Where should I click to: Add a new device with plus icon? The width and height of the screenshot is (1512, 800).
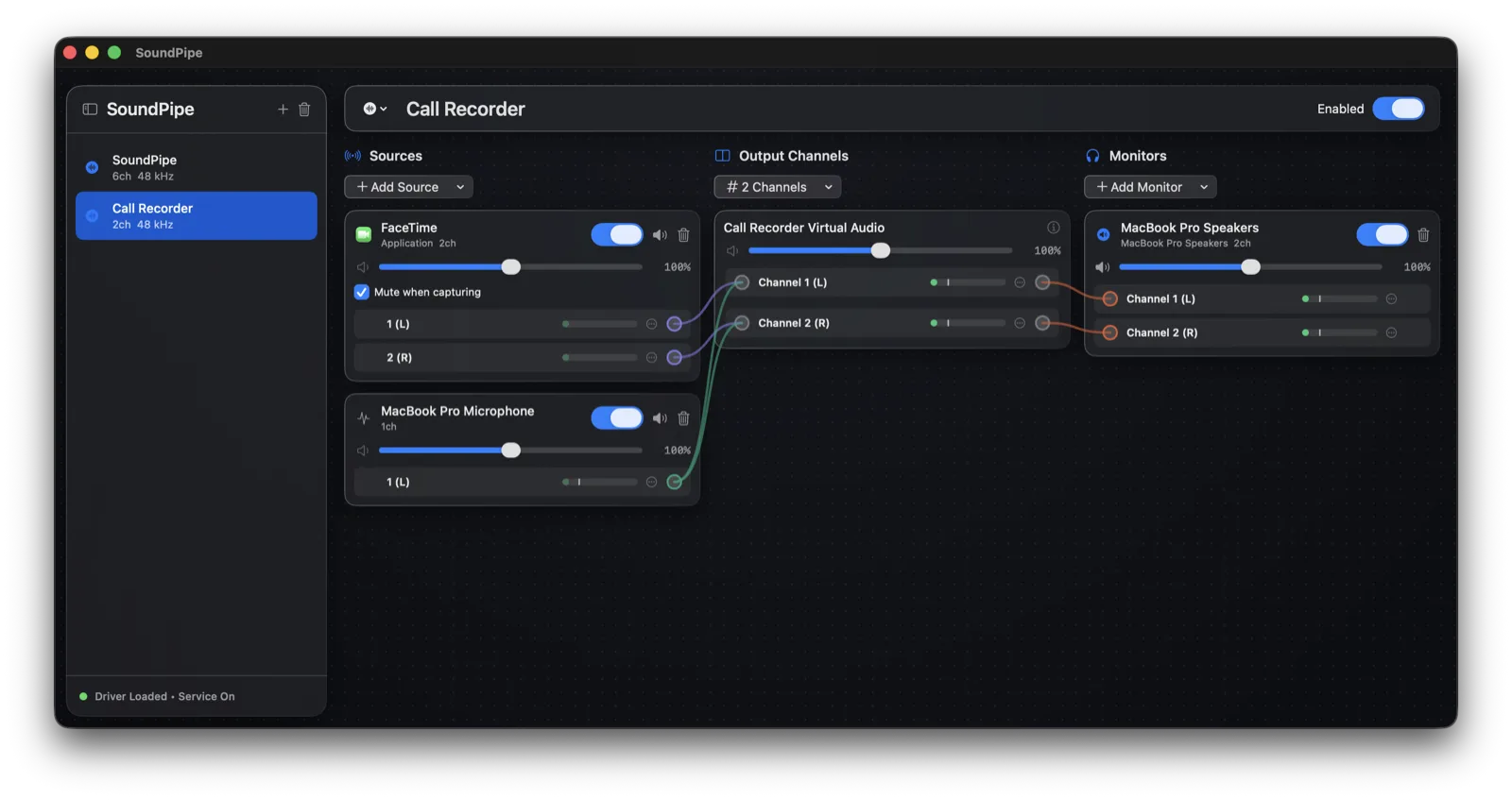click(x=283, y=110)
